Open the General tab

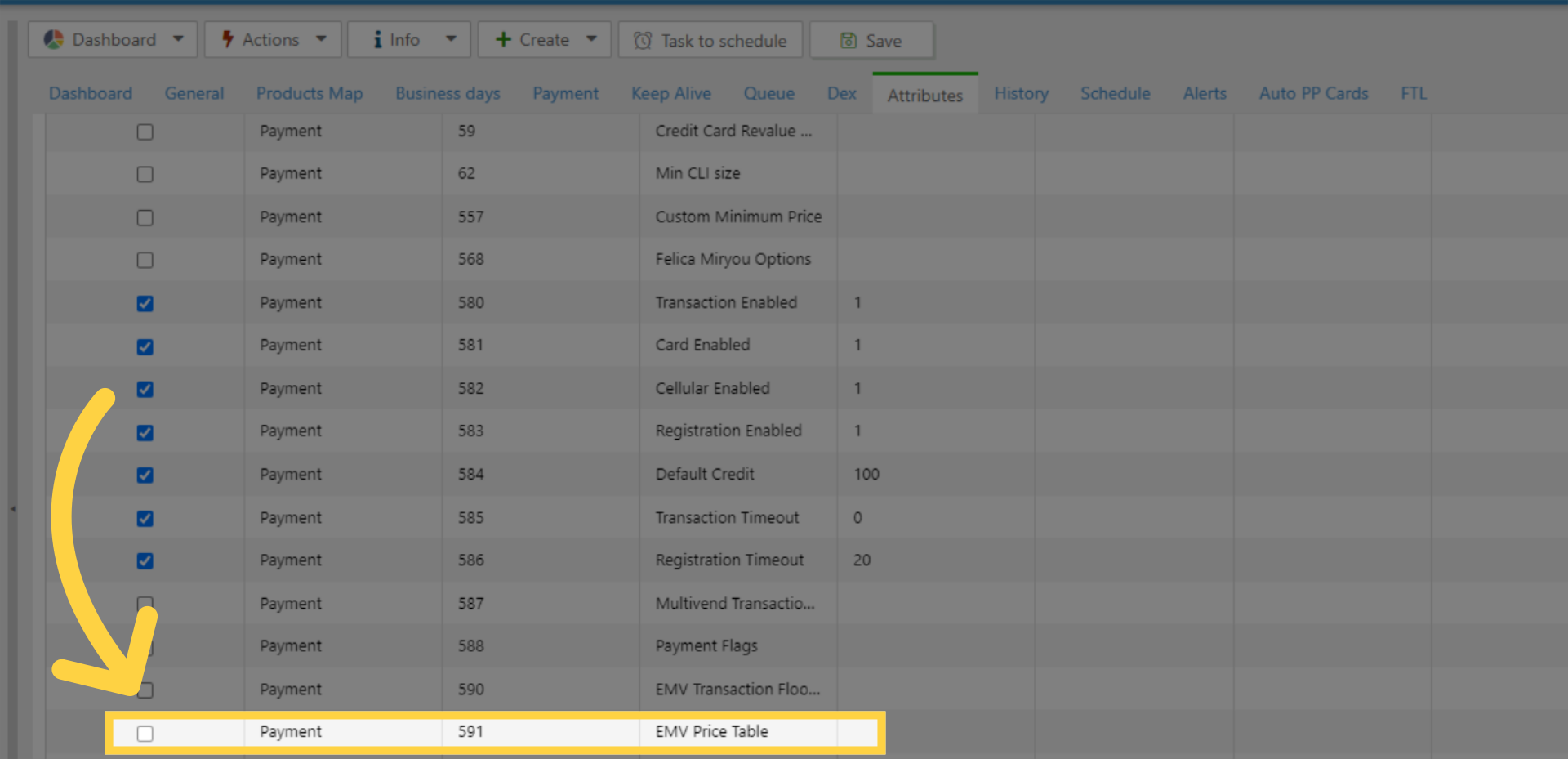194,93
